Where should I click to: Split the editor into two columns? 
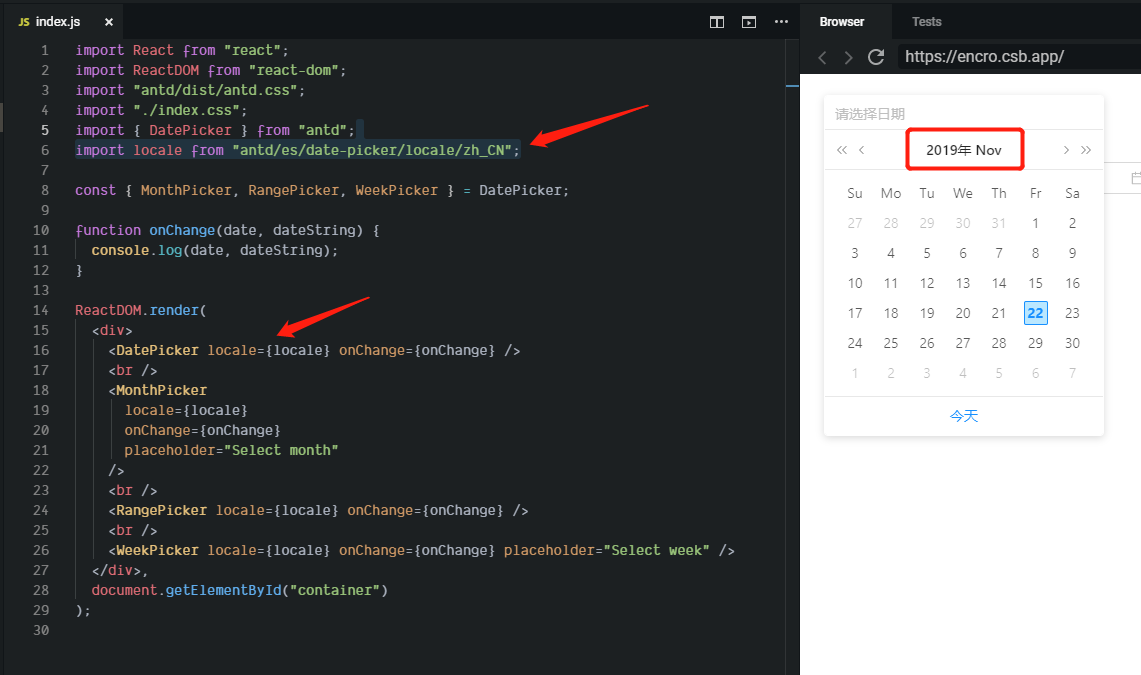(x=716, y=21)
